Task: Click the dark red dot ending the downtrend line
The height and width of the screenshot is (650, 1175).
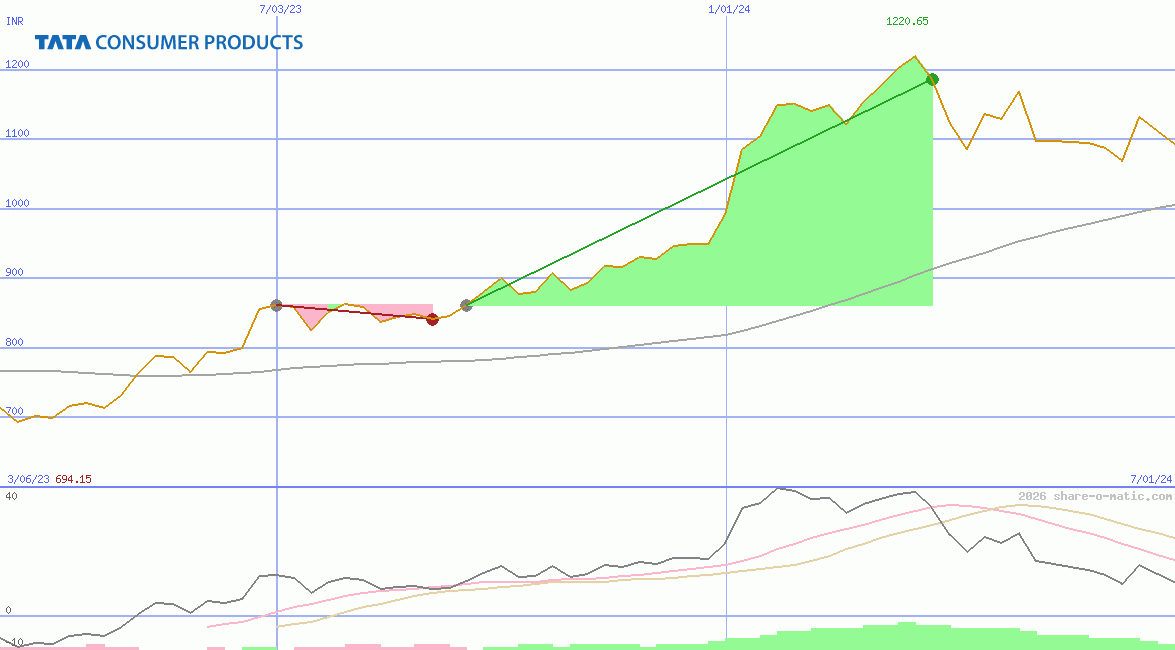Action: [x=433, y=319]
